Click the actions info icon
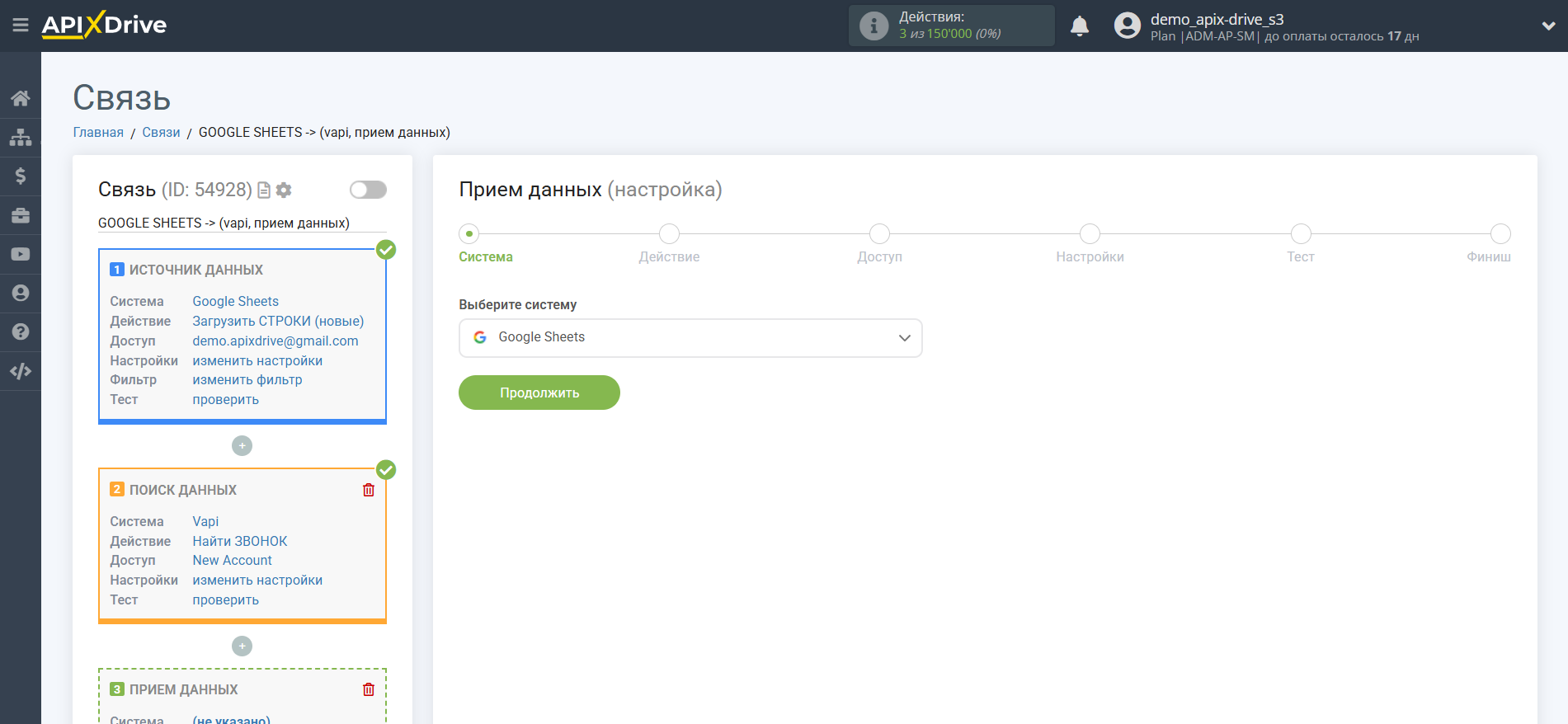1568x724 pixels. (x=873, y=26)
